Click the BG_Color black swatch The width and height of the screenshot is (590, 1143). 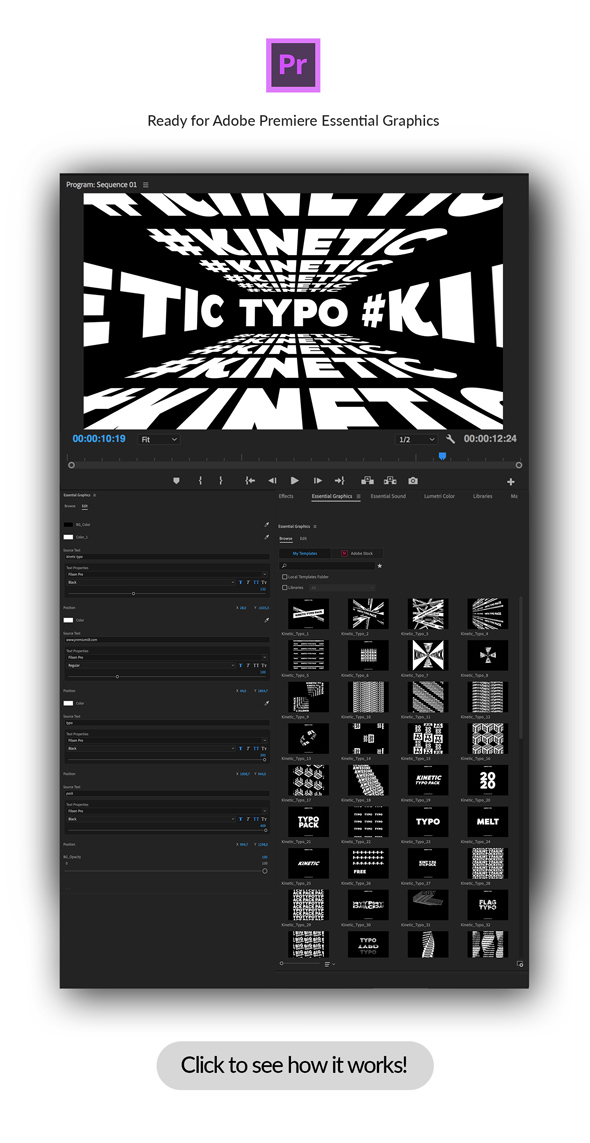click(x=69, y=524)
